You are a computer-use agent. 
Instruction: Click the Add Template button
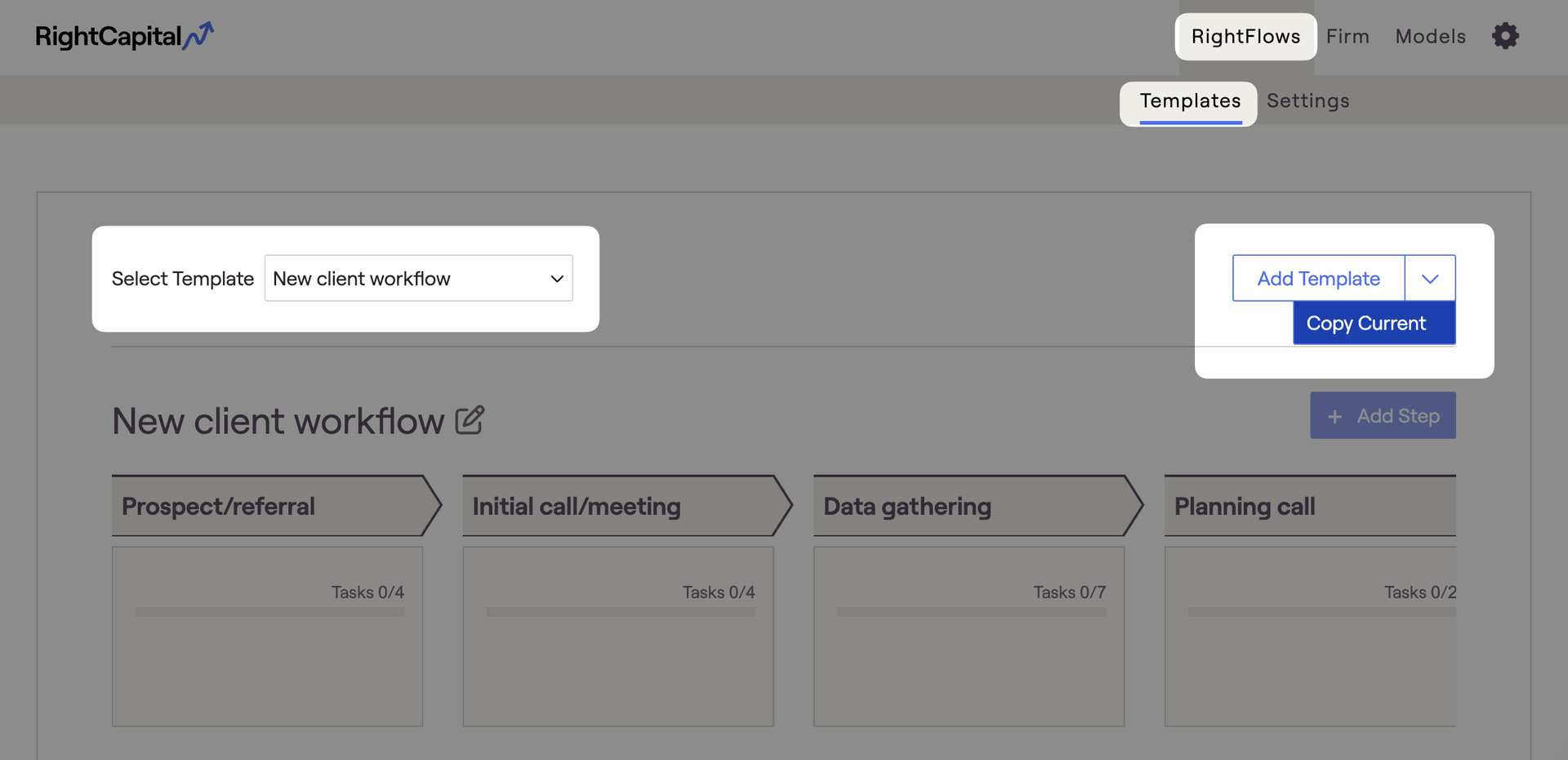coord(1318,279)
